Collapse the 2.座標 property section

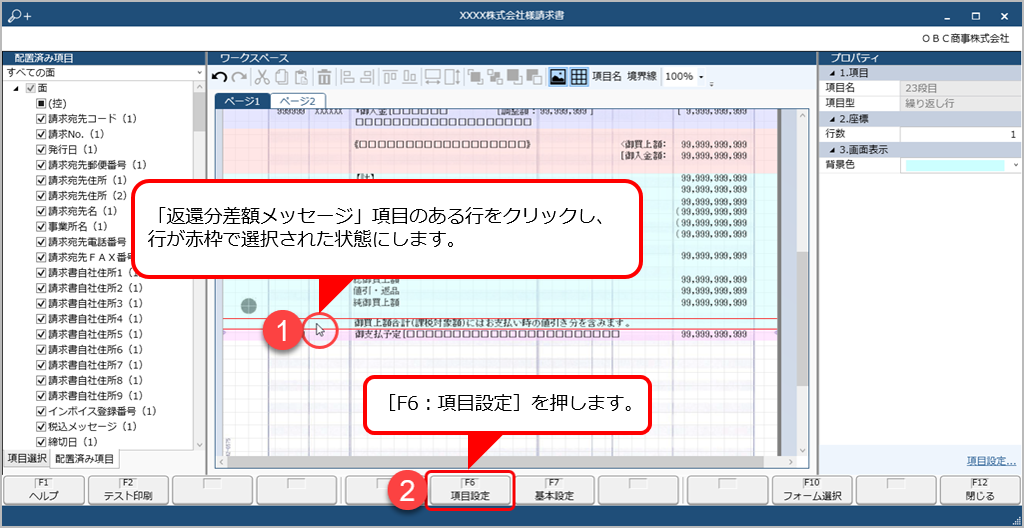(831, 119)
